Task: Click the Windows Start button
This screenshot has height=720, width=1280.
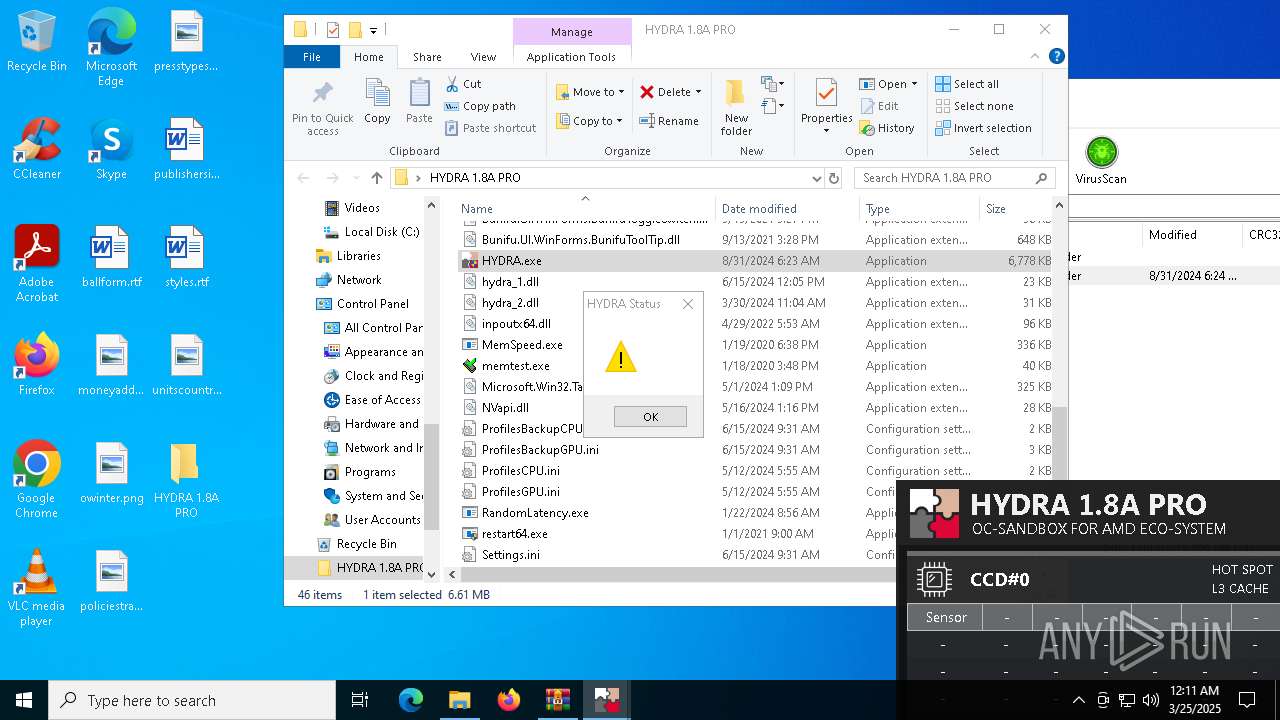Action: pyautogui.click(x=24, y=700)
